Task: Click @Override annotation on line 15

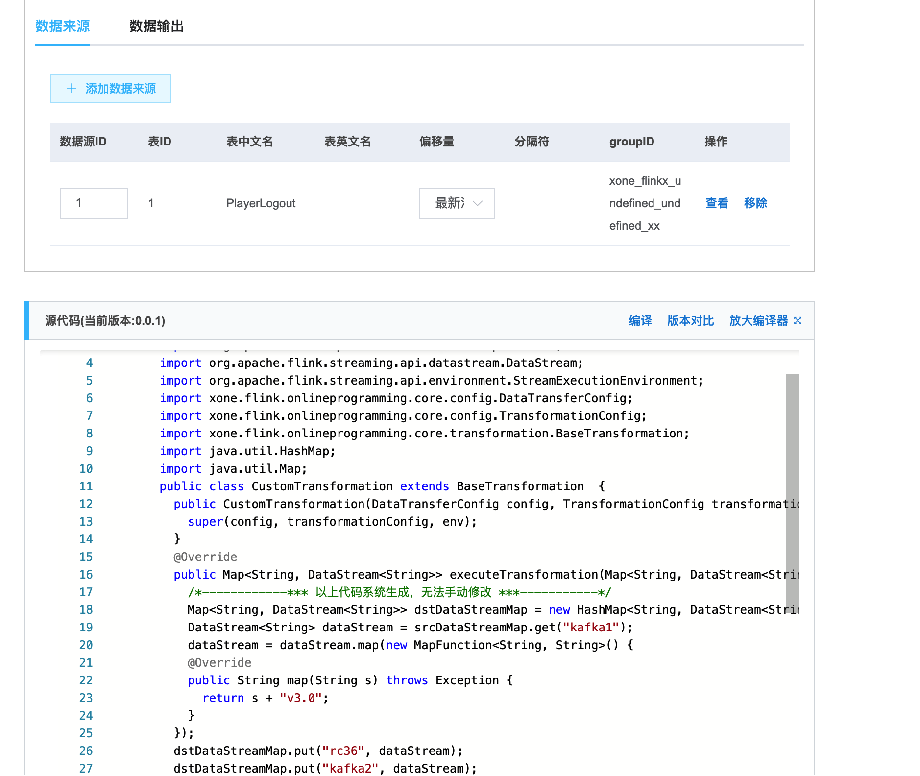Action: (205, 557)
